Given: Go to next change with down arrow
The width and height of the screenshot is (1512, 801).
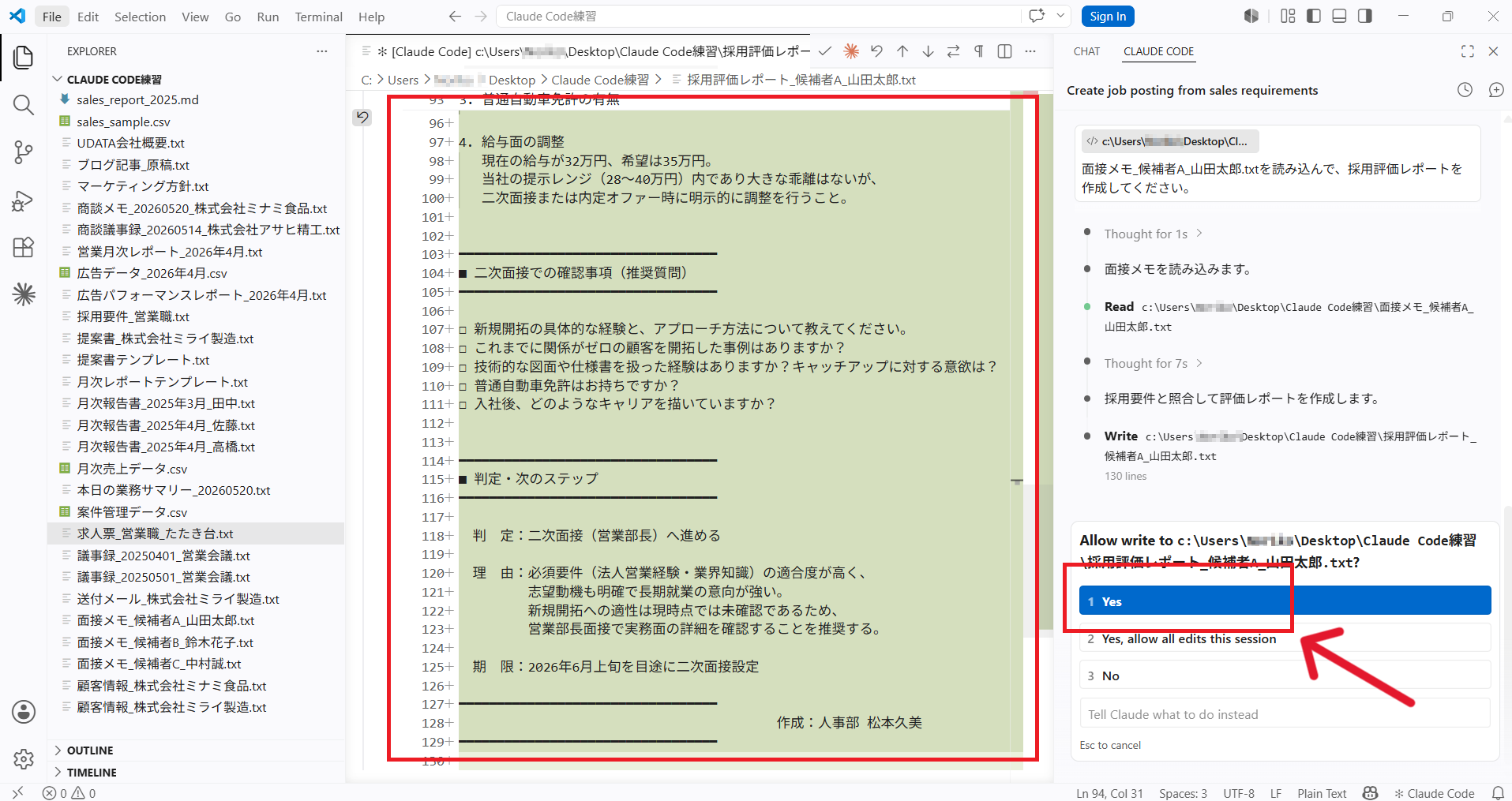Looking at the screenshot, I should coord(929,51).
